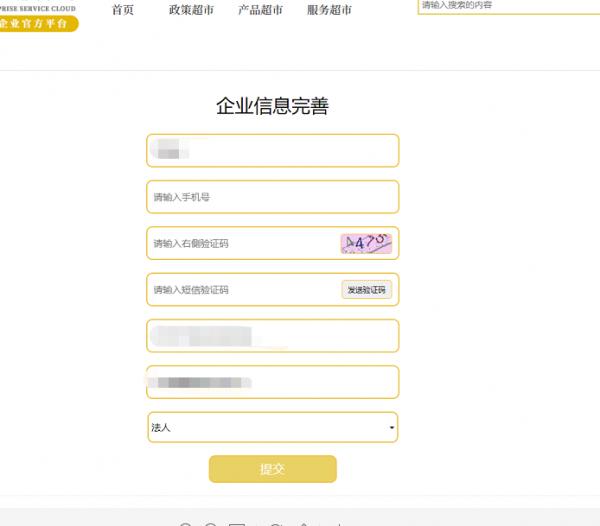Viewport: 600px width, 526px height.
Task: Focus the 请输入手机号 phone field
Action: 273,197
